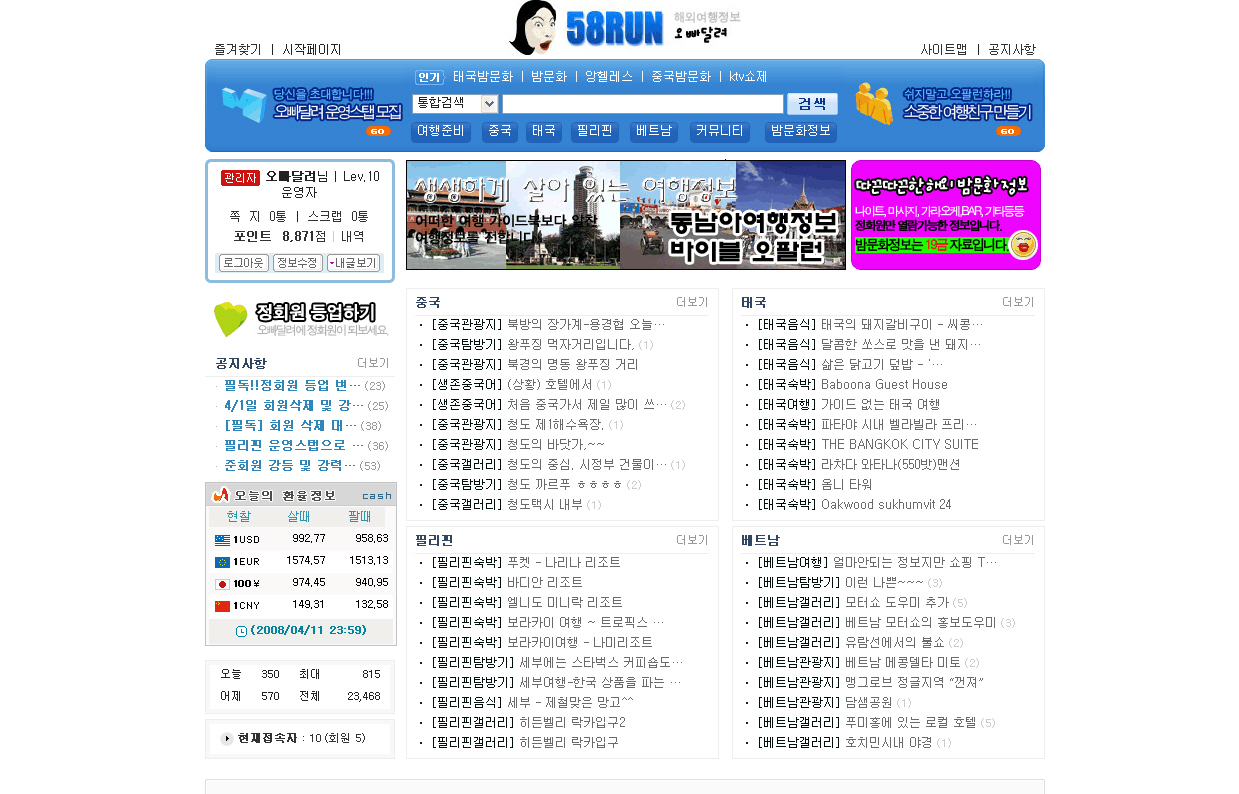Screen dimensions: 1239x794
Task: Click the 인기 popular tag icon
Action: (429, 77)
